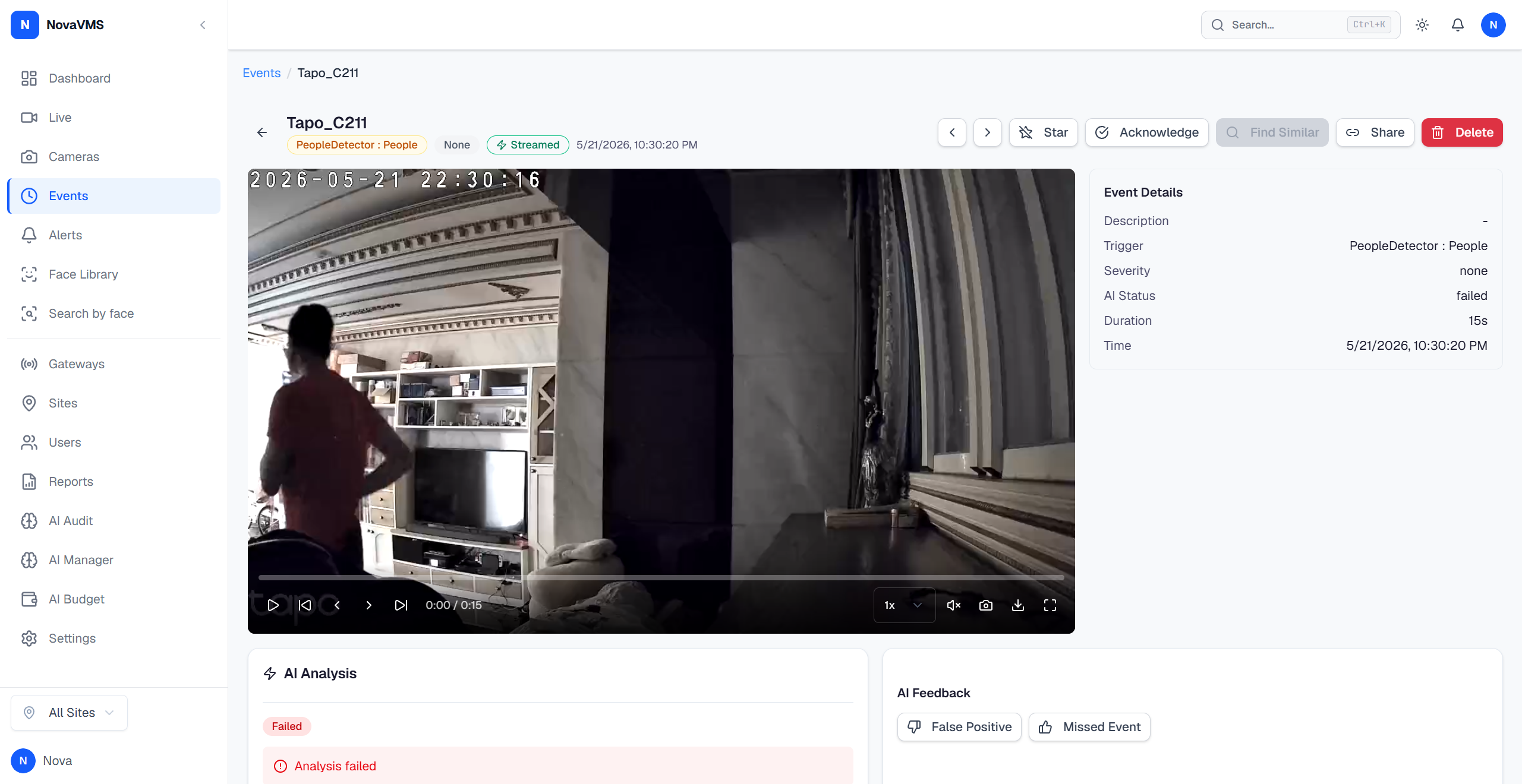The image size is (1522, 784).
Task: Go to the previous event with left chevron button
Action: [952, 132]
